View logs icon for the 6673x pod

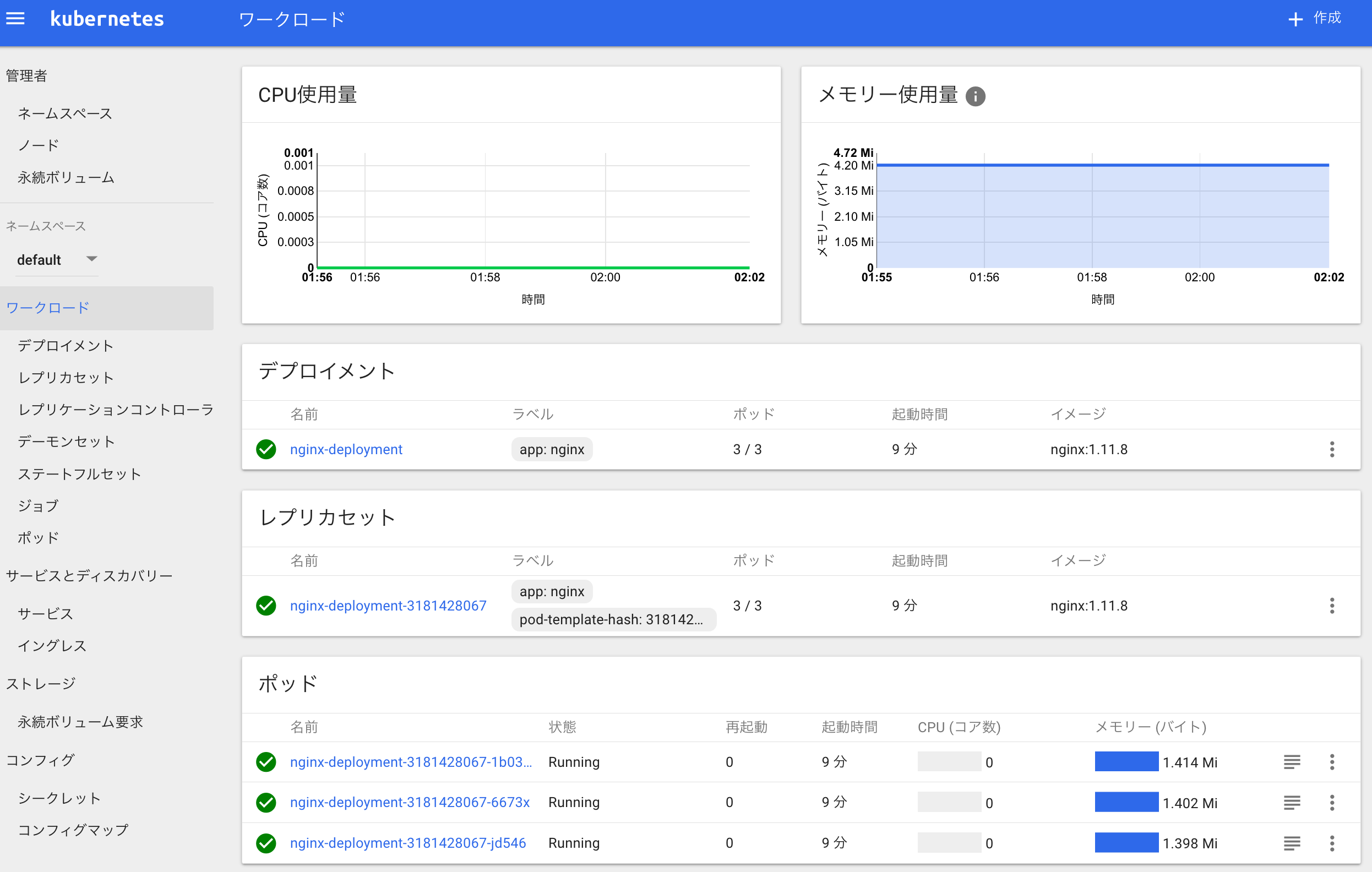coord(1292,803)
